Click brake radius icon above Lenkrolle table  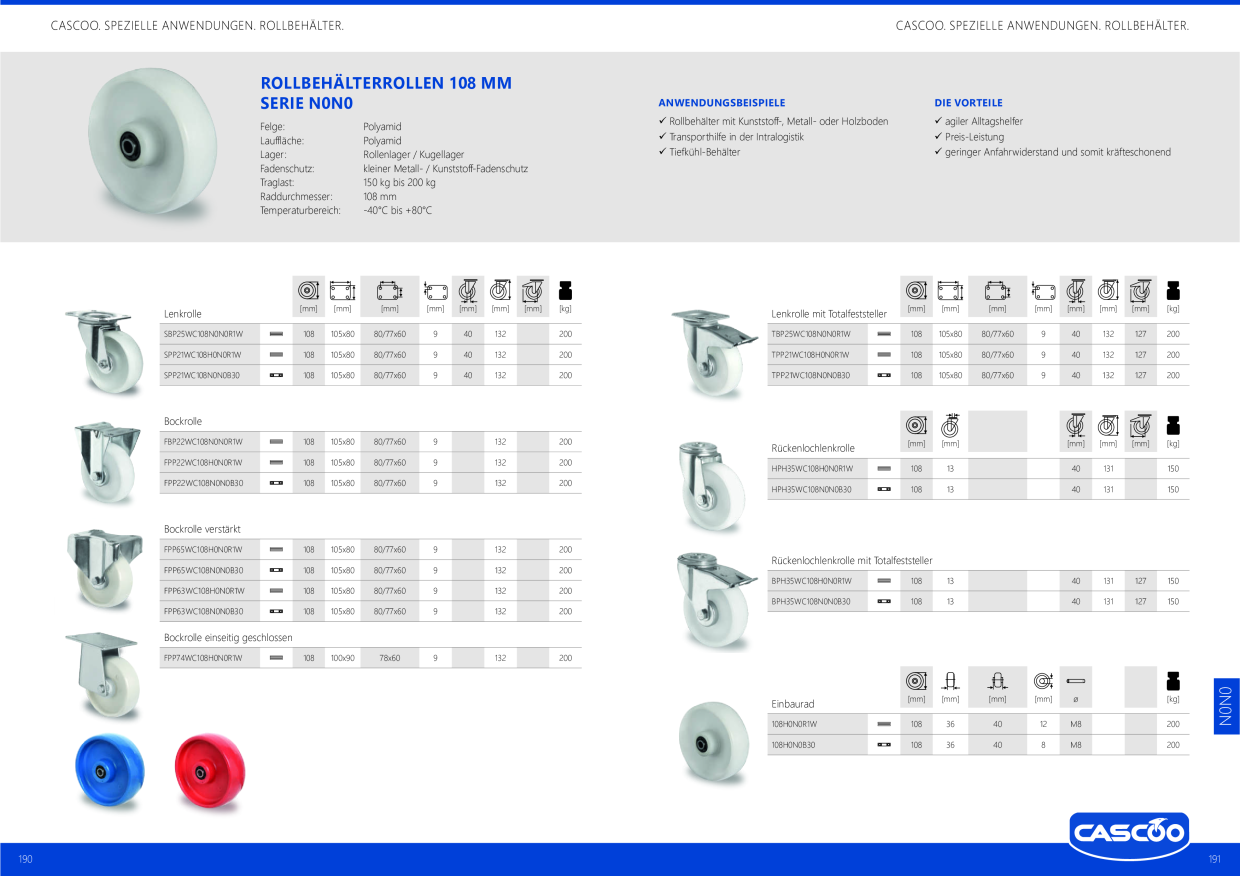pyautogui.click(x=533, y=291)
